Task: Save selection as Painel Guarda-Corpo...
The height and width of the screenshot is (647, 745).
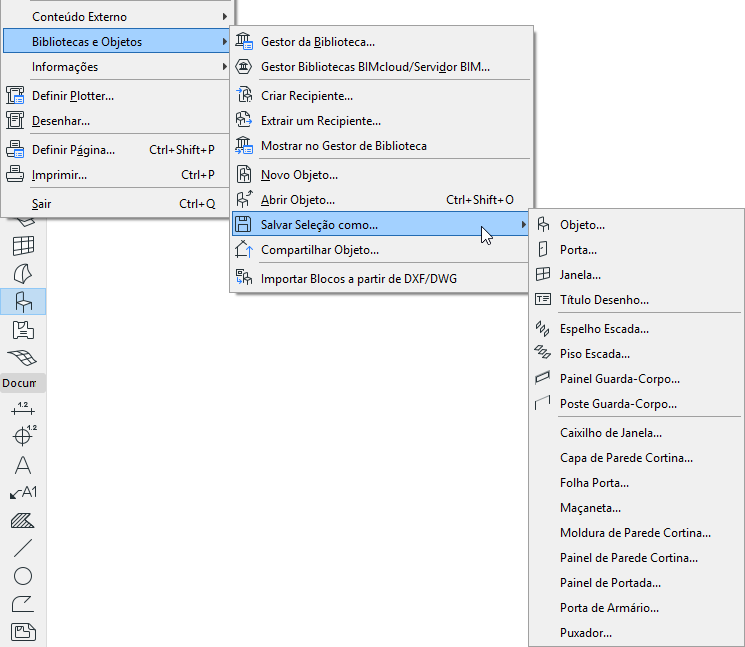Action: click(x=636, y=379)
